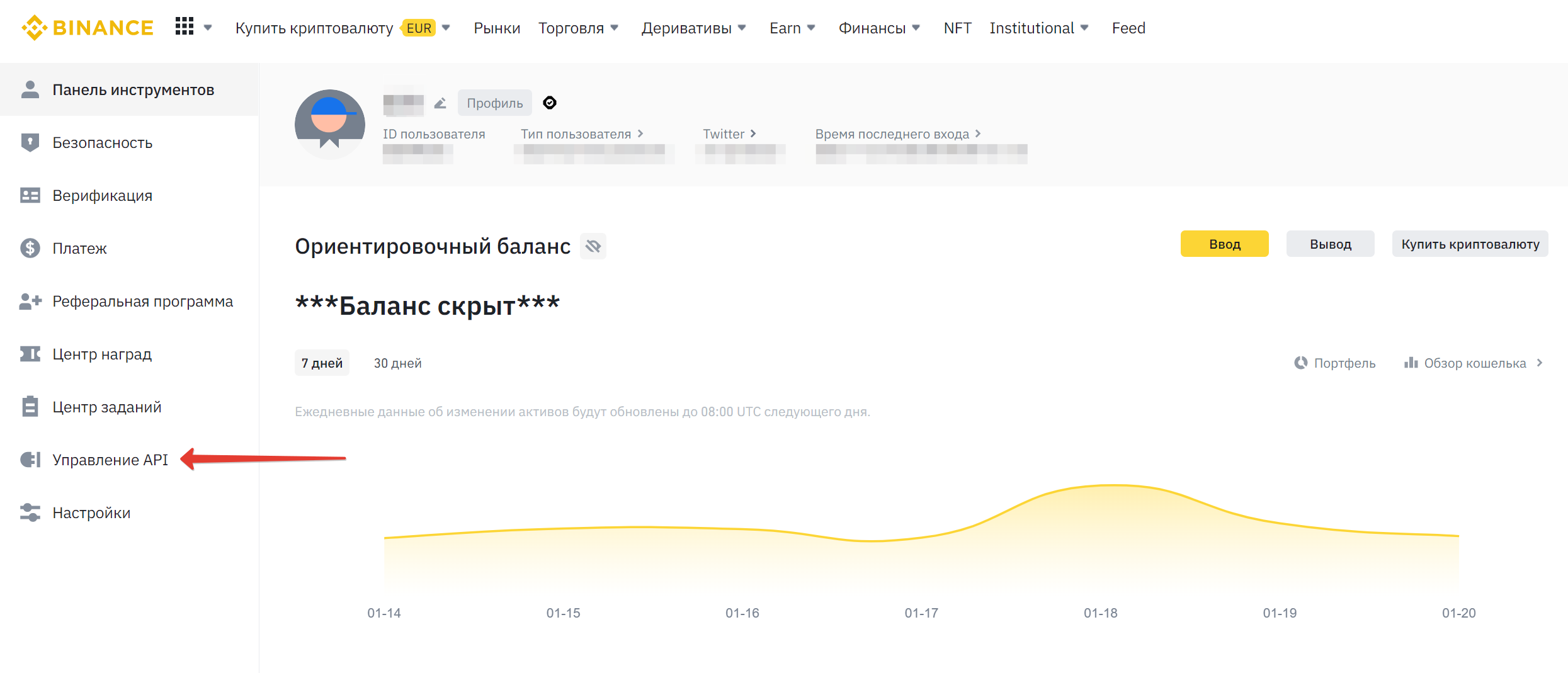Click the Портфель pie chart icon
This screenshot has width=1568, height=673.
[1300, 363]
